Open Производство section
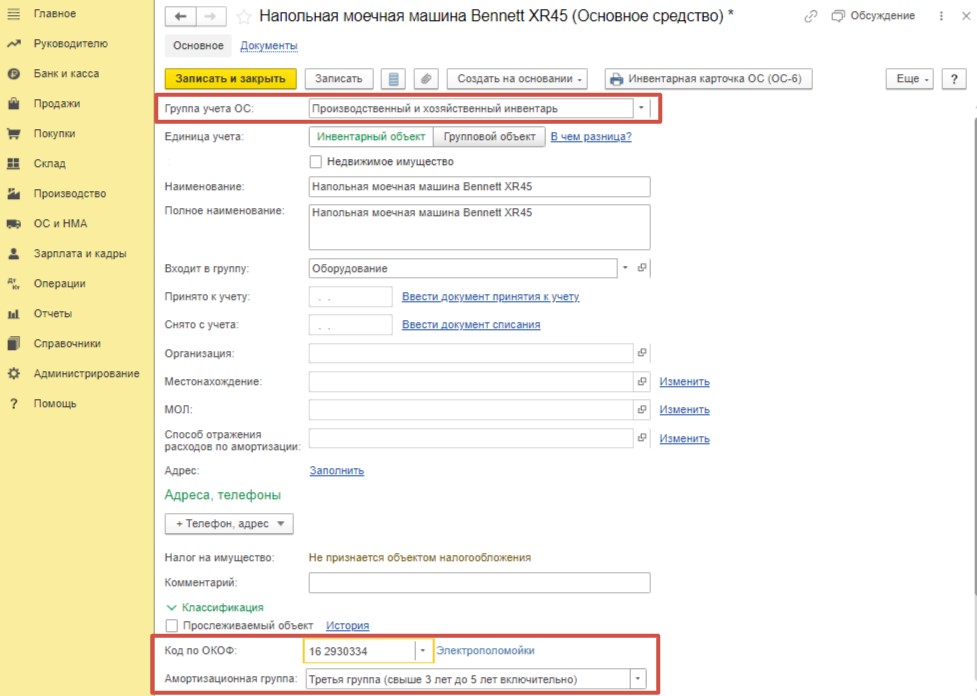The image size is (977, 696). 70,193
